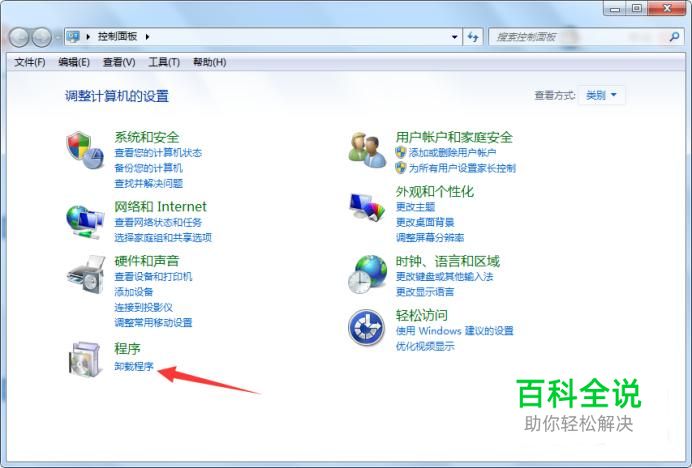Open the Hardware and Sound printer icon
Viewport: 692px width, 468px height.
coord(86,275)
